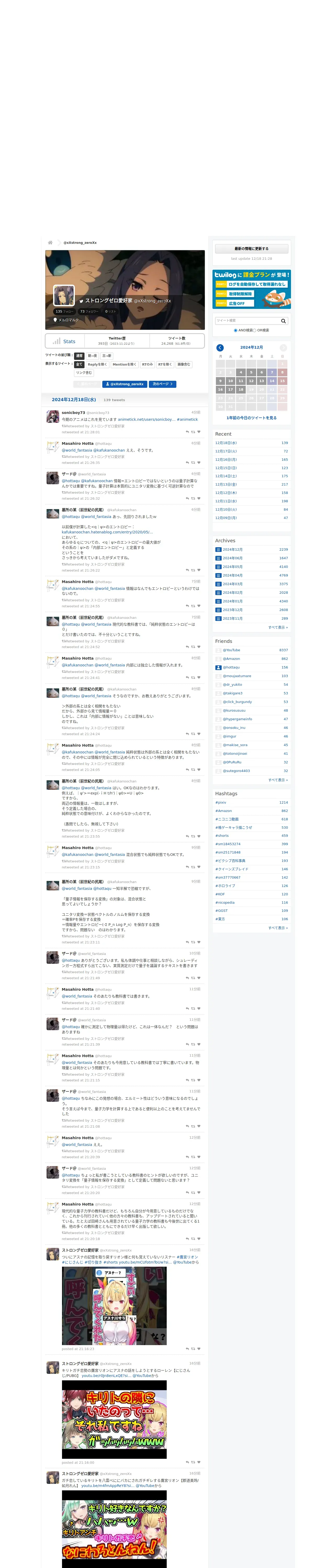Image resolution: width=336 pixels, height=1568 pixels.
Task: Toggle RTのみ filter
Action: click(148, 365)
